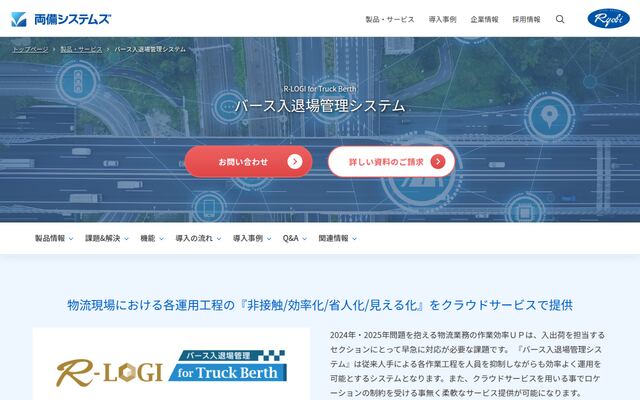Open the search magnifier icon
Image resolution: width=640 pixels, height=400 pixels.
560,19
